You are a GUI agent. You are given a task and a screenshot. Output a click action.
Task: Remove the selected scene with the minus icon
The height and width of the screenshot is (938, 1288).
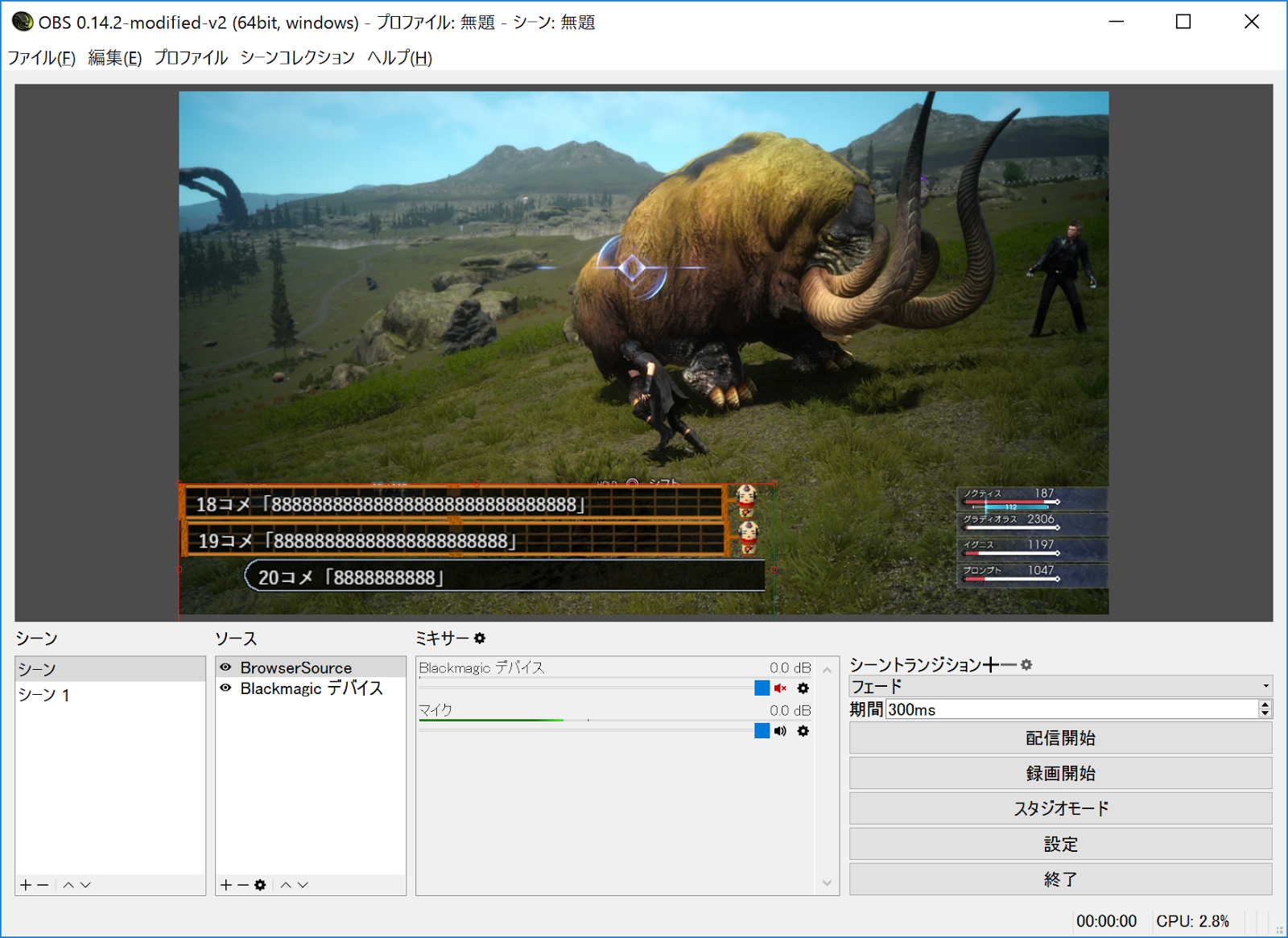tap(43, 885)
